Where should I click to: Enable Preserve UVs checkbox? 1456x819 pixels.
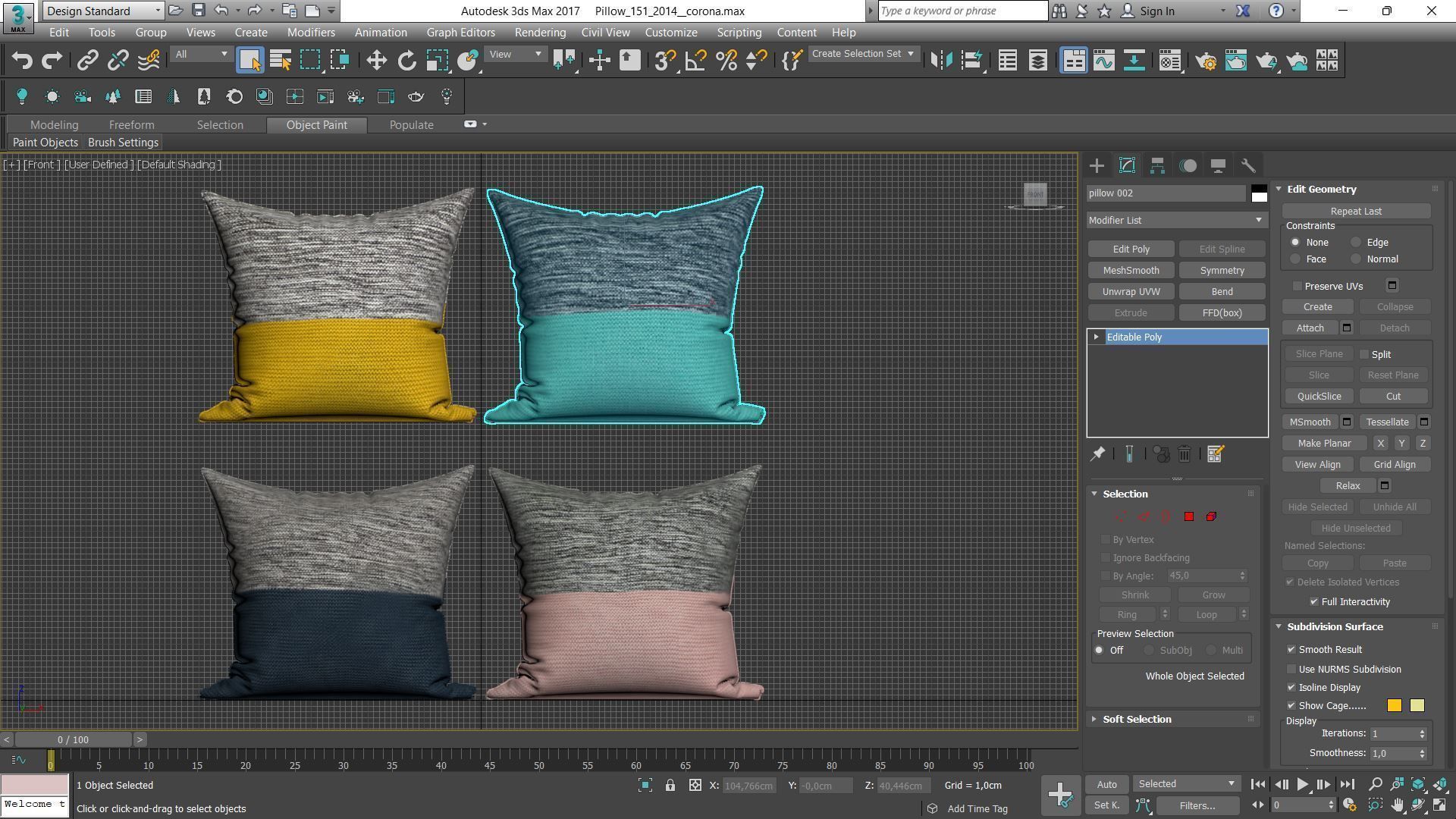tap(1298, 286)
